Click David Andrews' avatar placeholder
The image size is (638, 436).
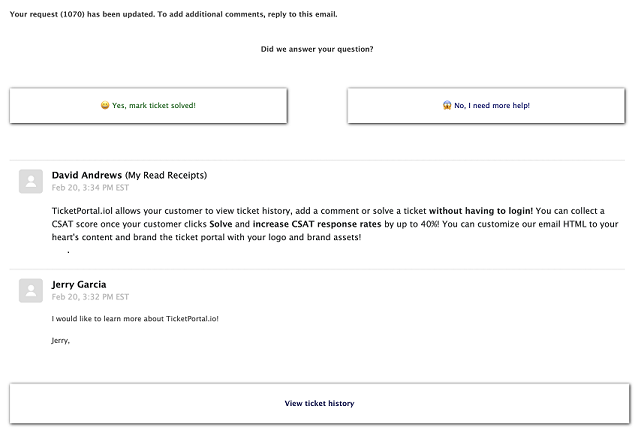(x=31, y=181)
